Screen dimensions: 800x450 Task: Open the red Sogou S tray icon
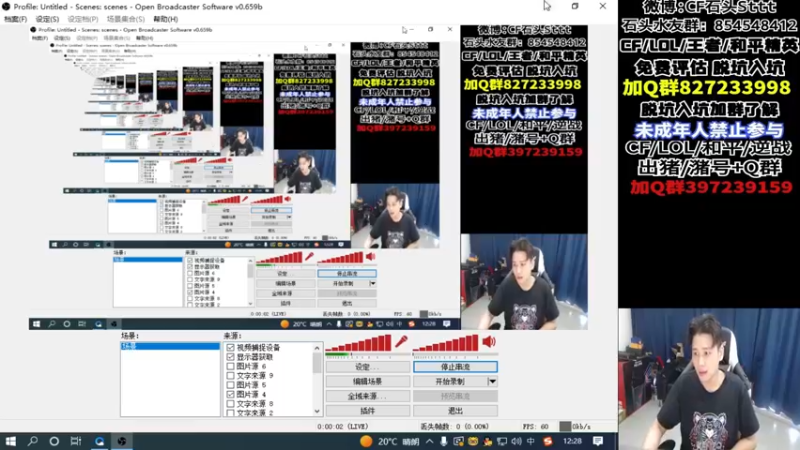pos(548,441)
